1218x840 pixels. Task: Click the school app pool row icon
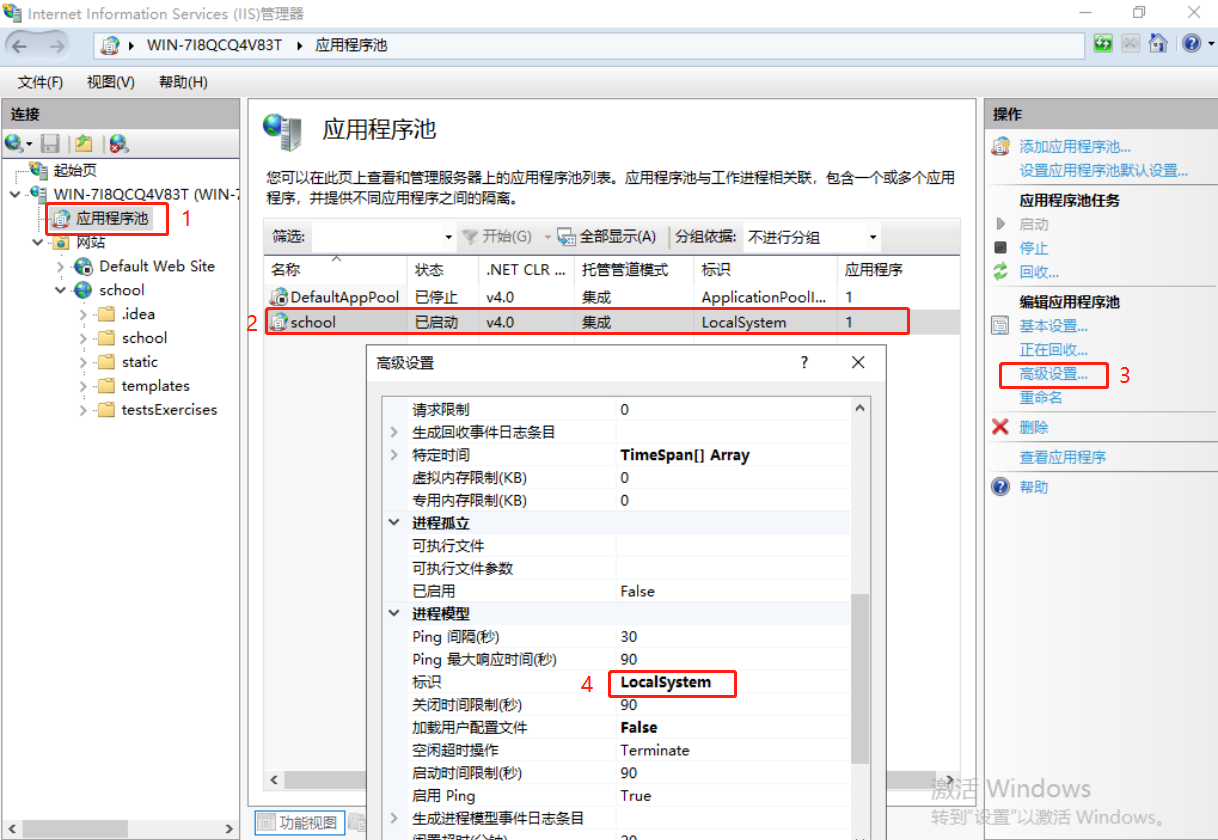pyautogui.click(x=279, y=322)
